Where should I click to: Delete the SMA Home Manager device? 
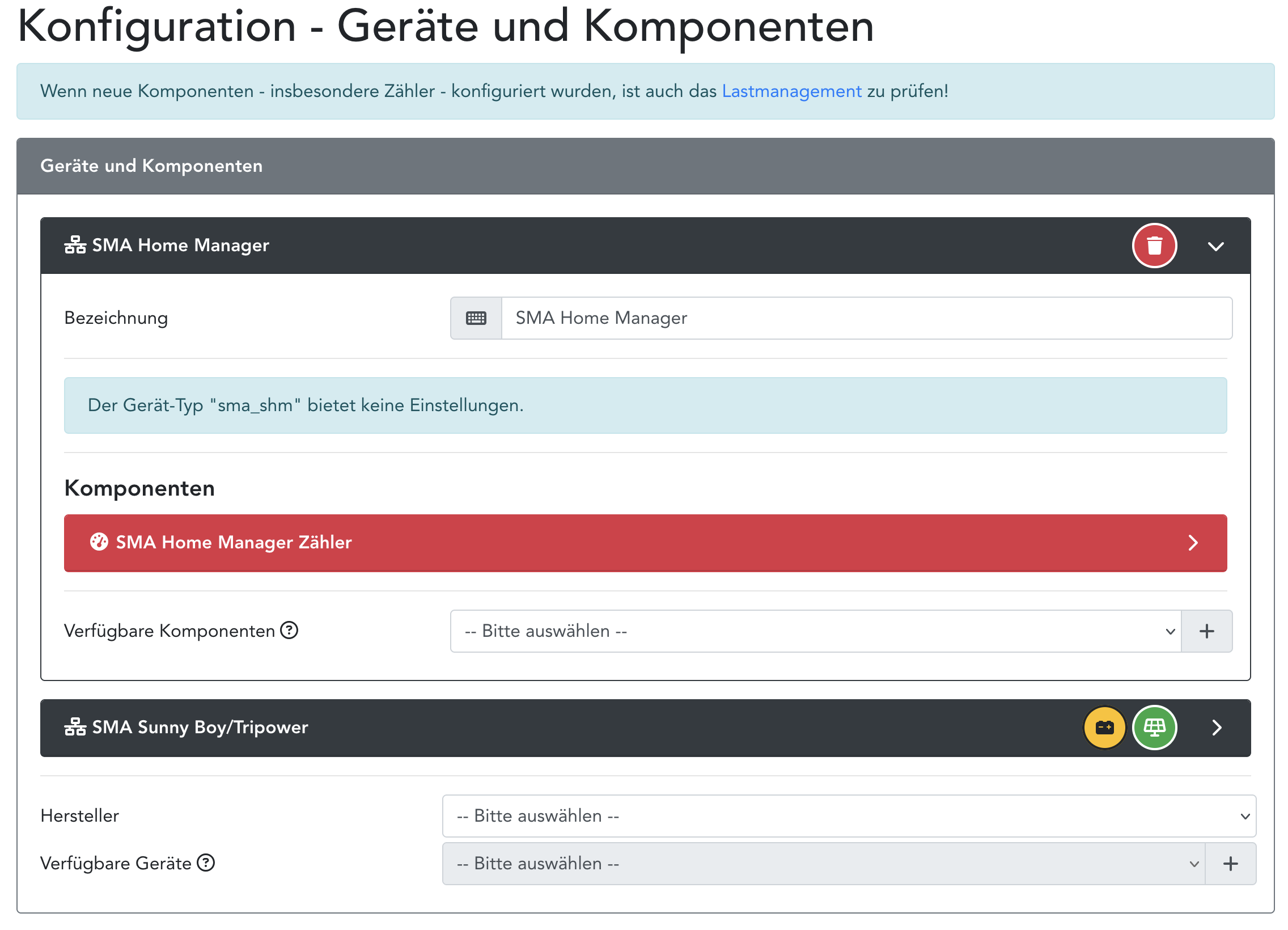[1154, 246]
